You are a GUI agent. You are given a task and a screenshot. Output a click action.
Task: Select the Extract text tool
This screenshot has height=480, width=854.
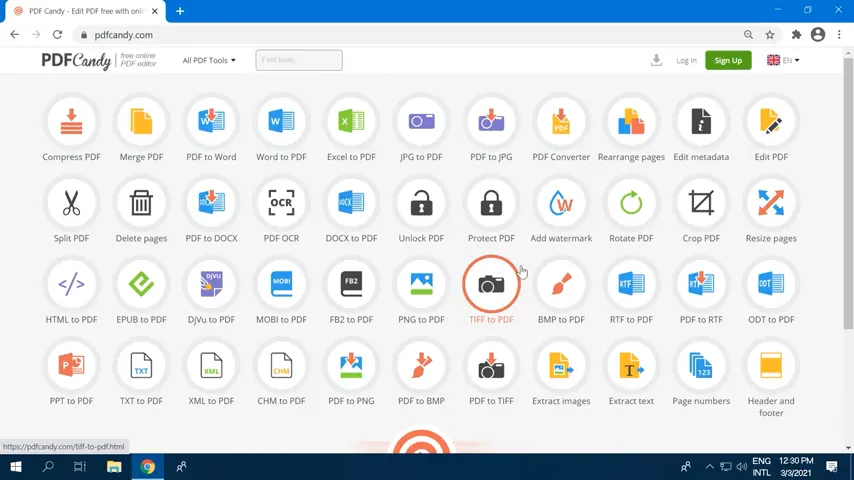pos(631,365)
